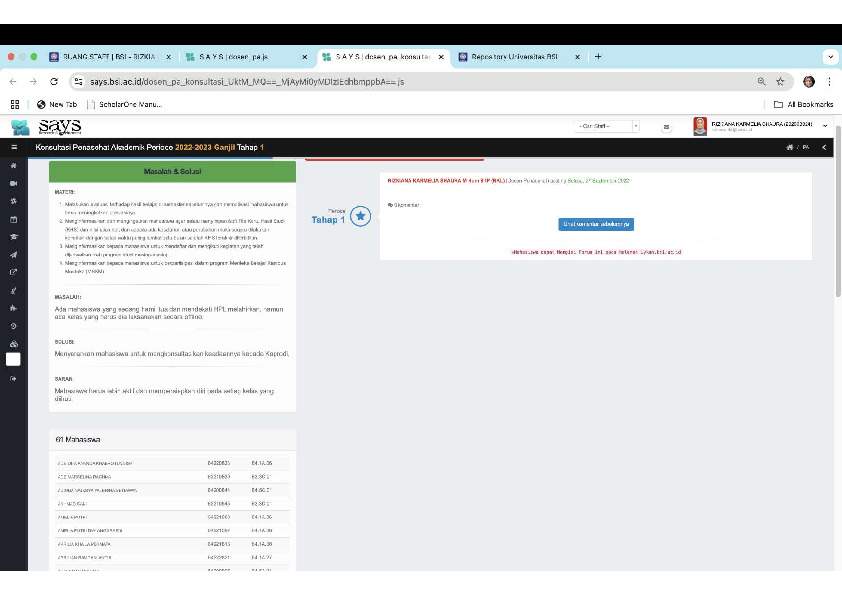Open the tab search dropdown arrow
The width and height of the screenshot is (842, 595).
point(830,56)
